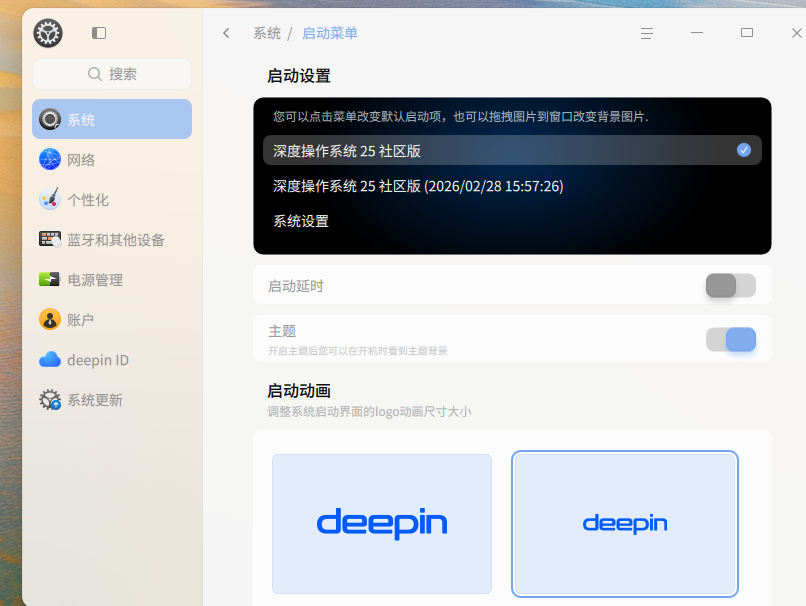The width and height of the screenshot is (806, 606).
Task: Toggle the 主题 switch
Action: tap(730, 339)
